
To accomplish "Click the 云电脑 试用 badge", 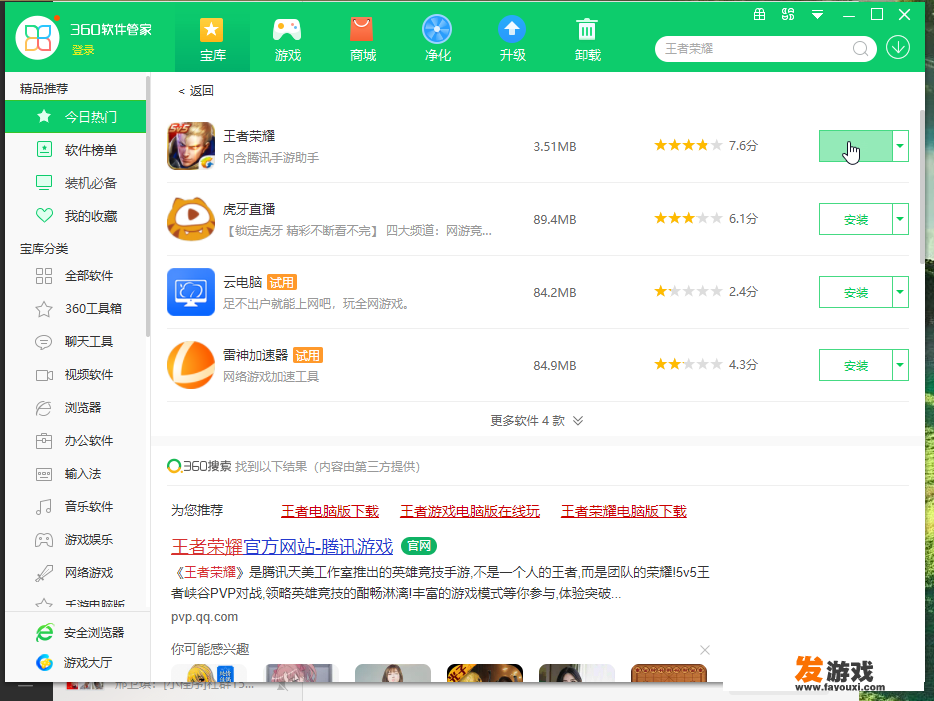I will tap(282, 282).
